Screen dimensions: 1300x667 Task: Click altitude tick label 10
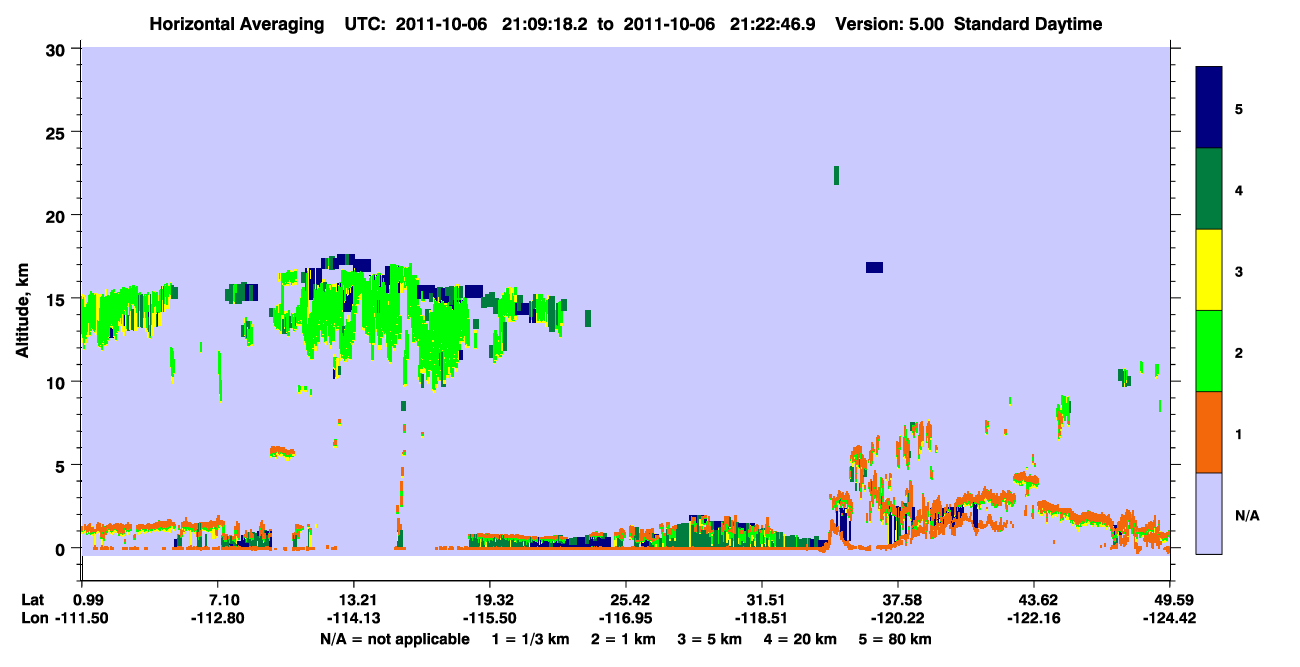pyautogui.click(x=57, y=382)
